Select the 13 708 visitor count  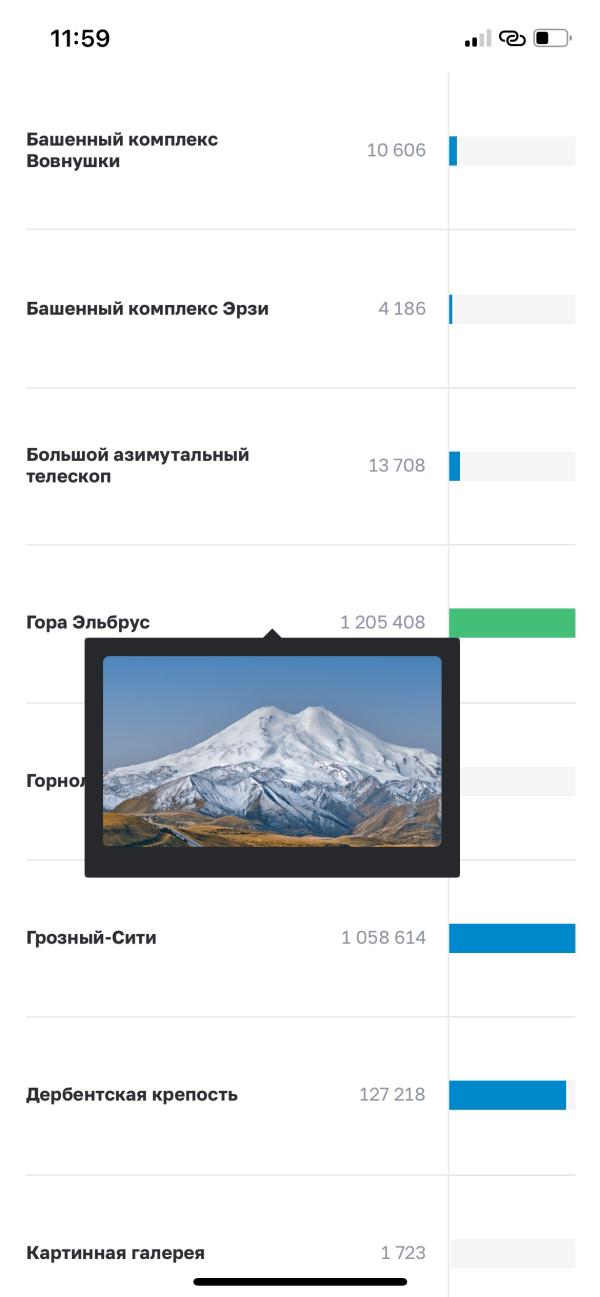(x=396, y=465)
